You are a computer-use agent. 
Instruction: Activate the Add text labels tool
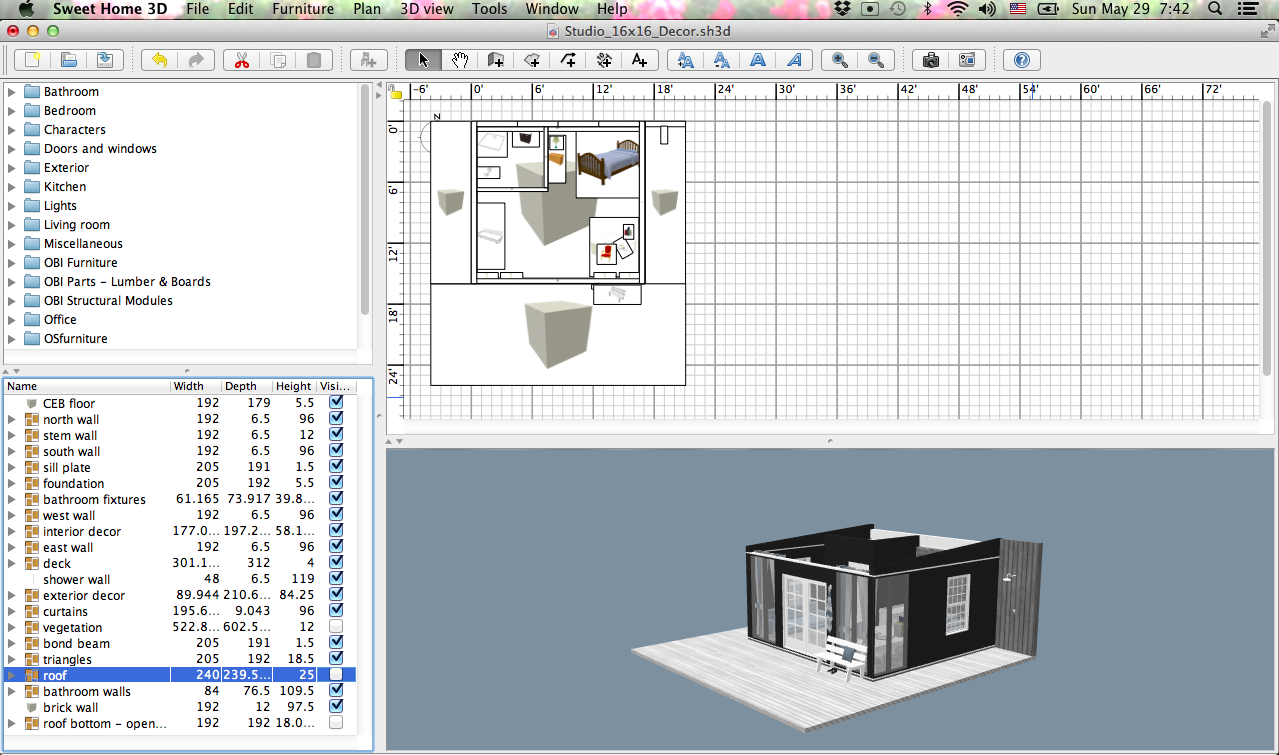pyautogui.click(x=639, y=60)
